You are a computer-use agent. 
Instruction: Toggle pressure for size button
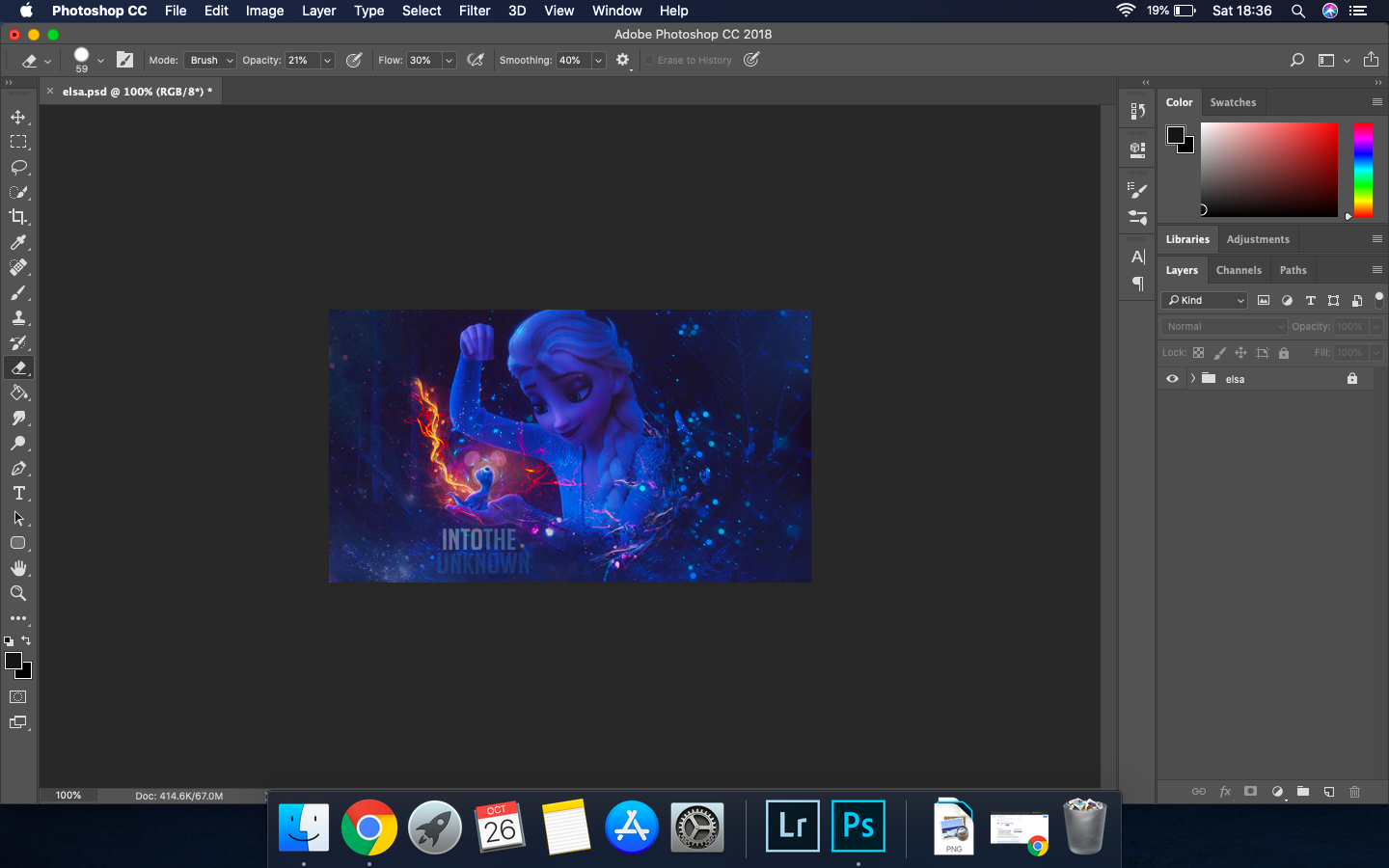tap(751, 60)
